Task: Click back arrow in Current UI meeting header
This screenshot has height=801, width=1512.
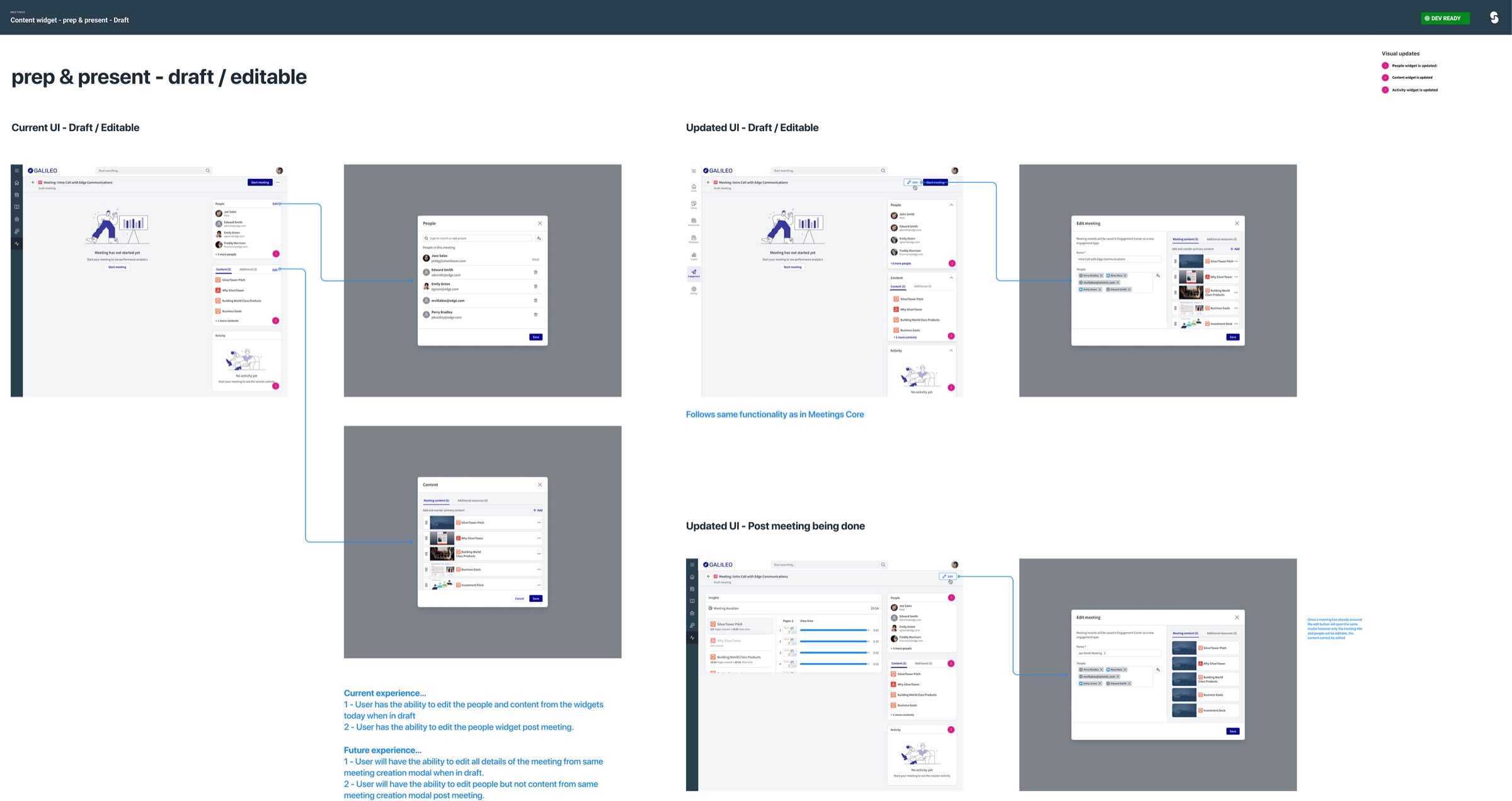Action: point(33,182)
